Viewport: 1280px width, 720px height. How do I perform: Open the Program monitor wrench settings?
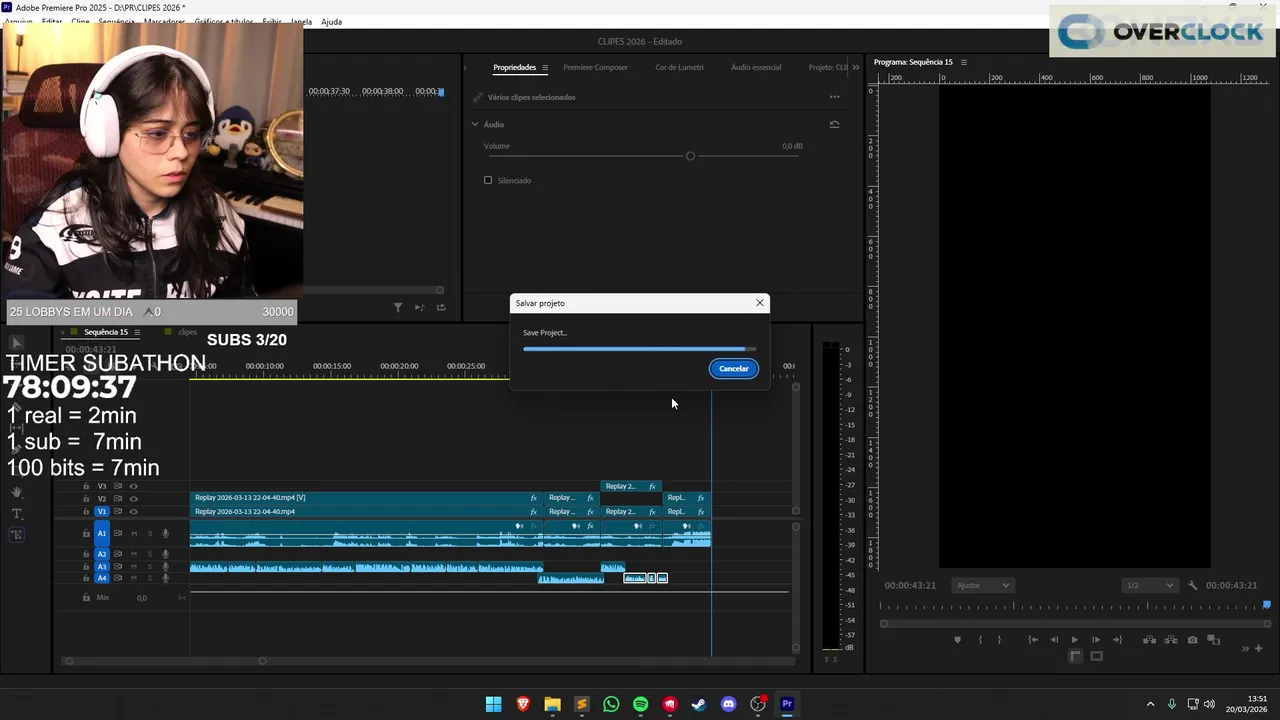coord(1192,585)
